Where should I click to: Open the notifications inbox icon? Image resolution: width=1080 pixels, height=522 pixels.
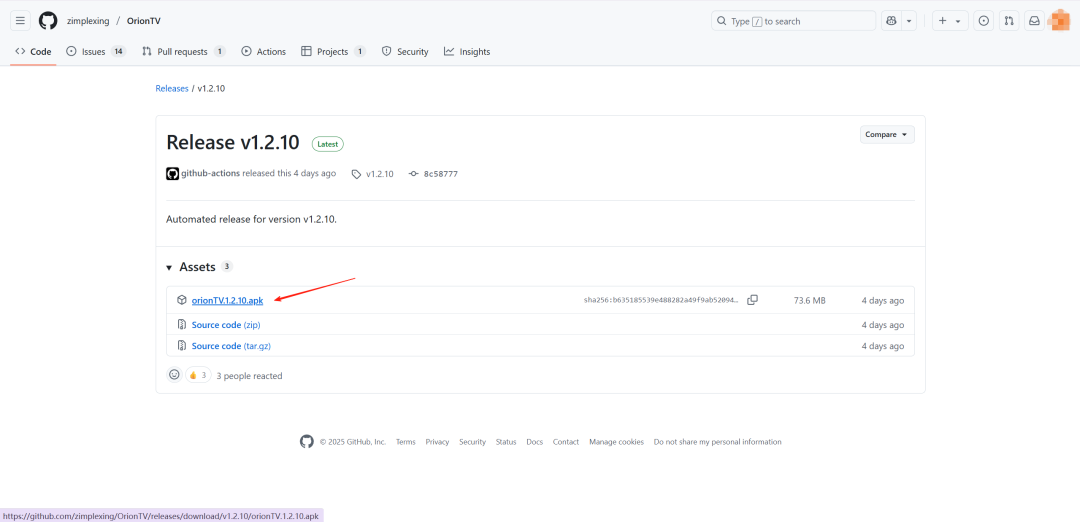1034,21
